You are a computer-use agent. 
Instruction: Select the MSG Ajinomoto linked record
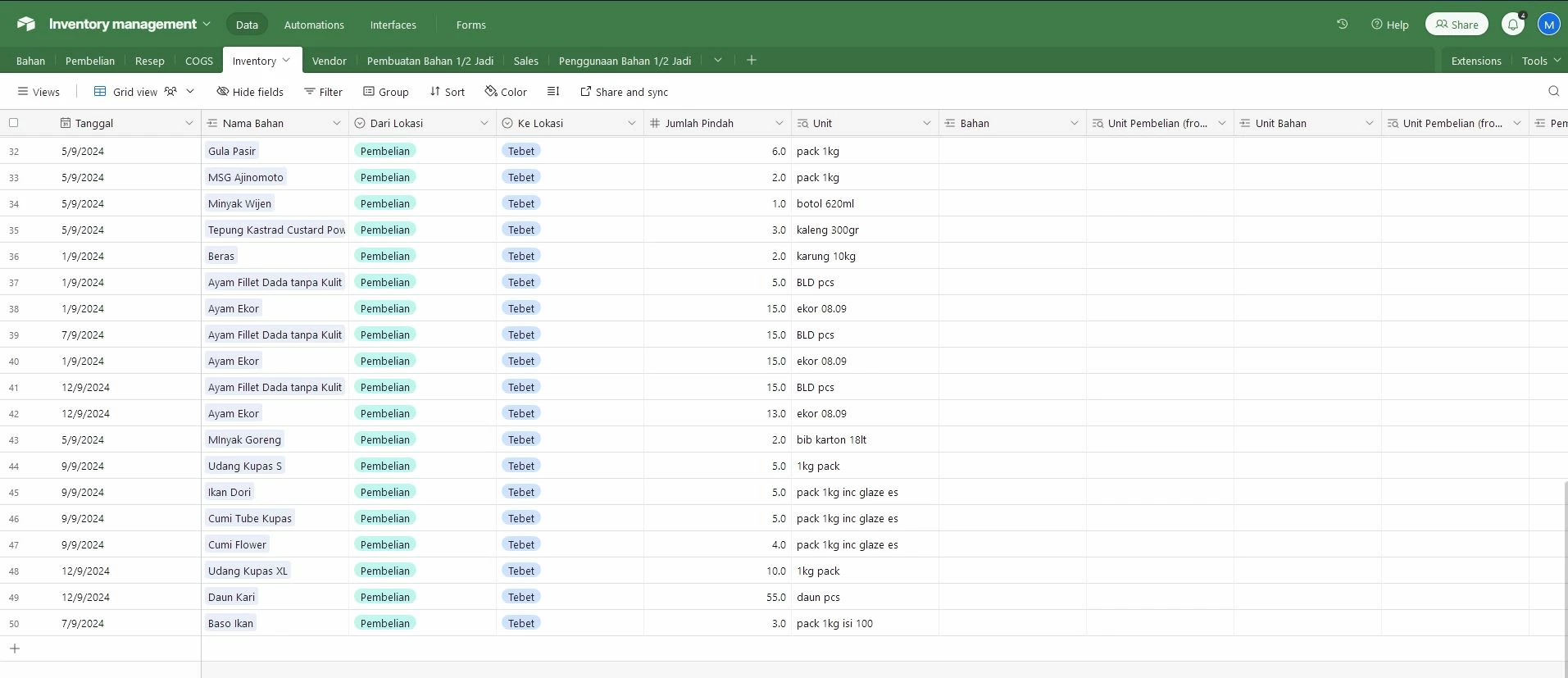(246, 177)
